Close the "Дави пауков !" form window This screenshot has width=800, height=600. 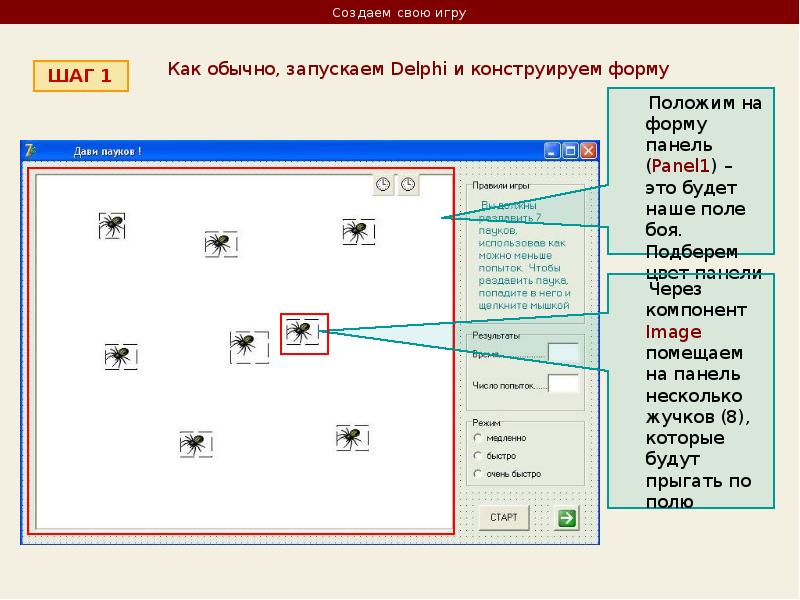pyautogui.click(x=588, y=151)
